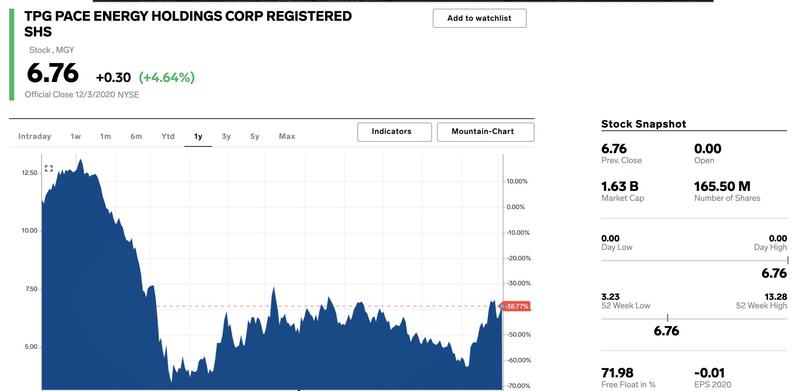Select the 6m time range
The width and height of the screenshot is (800, 391).
coord(136,136)
